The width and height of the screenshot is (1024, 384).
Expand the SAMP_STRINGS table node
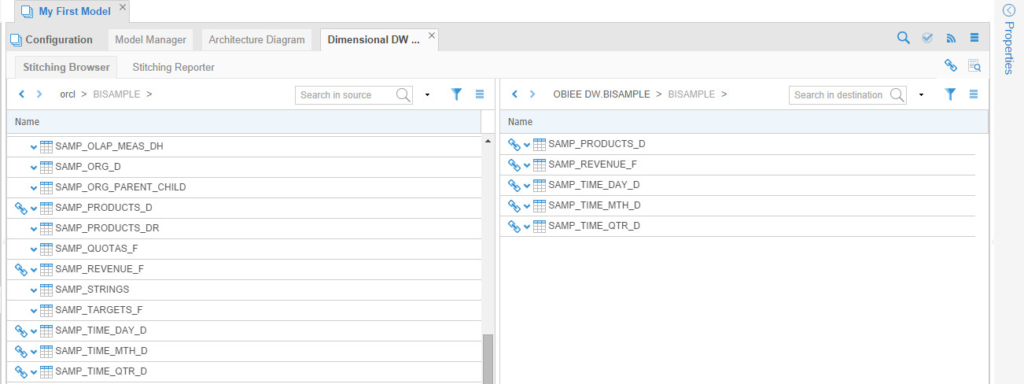tap(34, 290)
